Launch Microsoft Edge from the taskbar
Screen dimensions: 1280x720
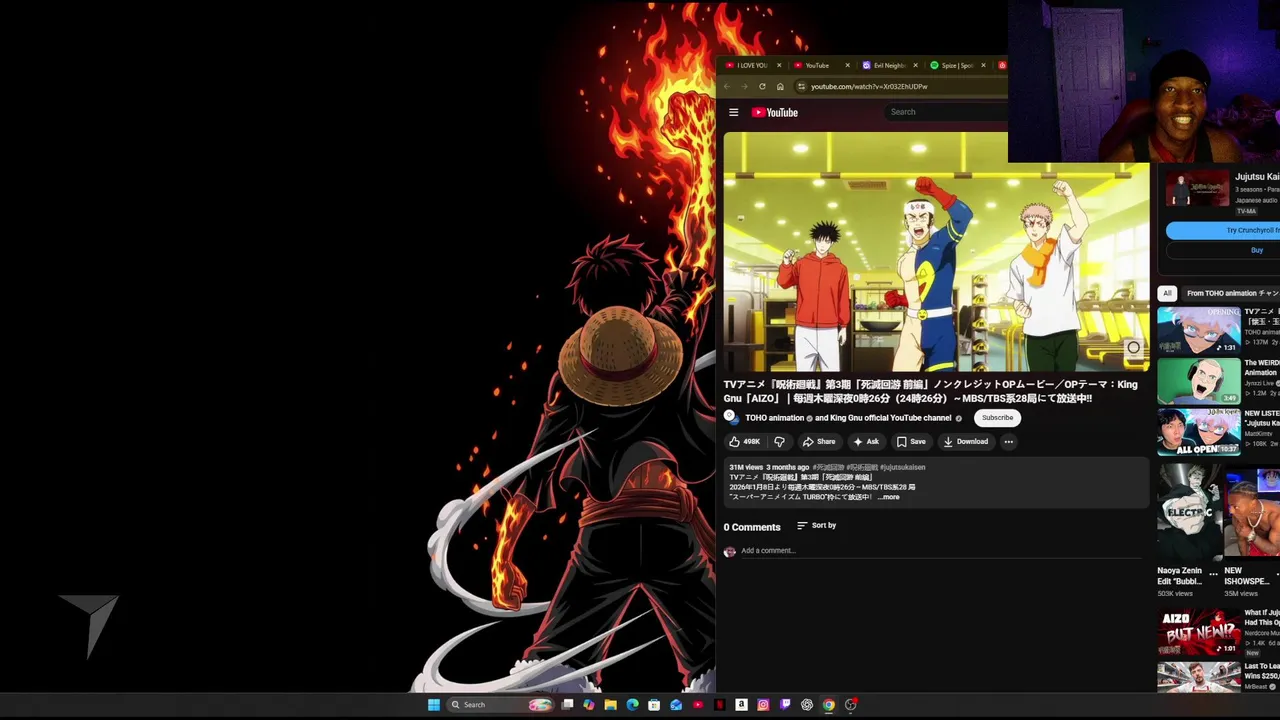[632, 705]
